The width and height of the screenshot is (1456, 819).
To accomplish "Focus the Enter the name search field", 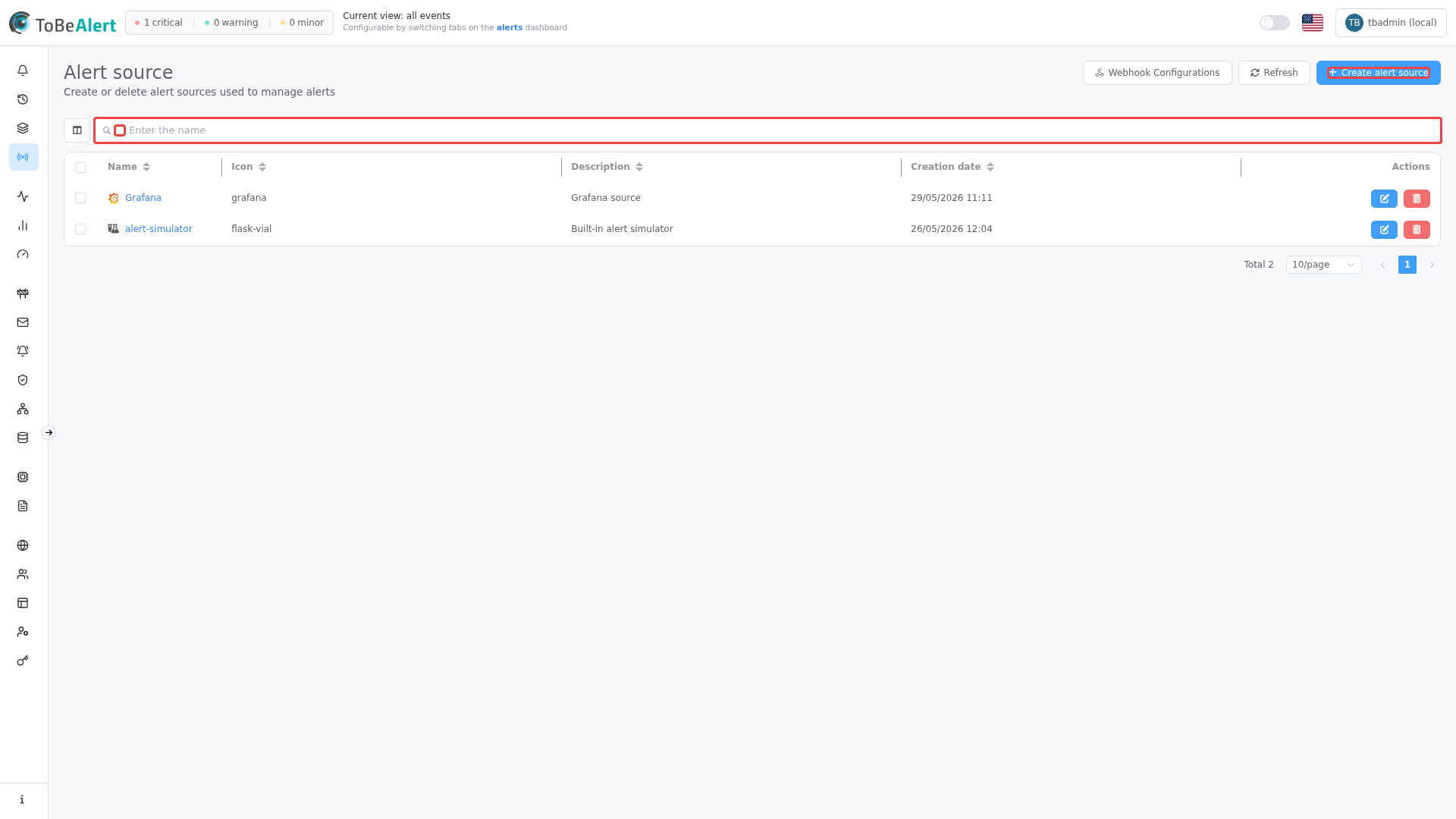I will pos(767,130).
